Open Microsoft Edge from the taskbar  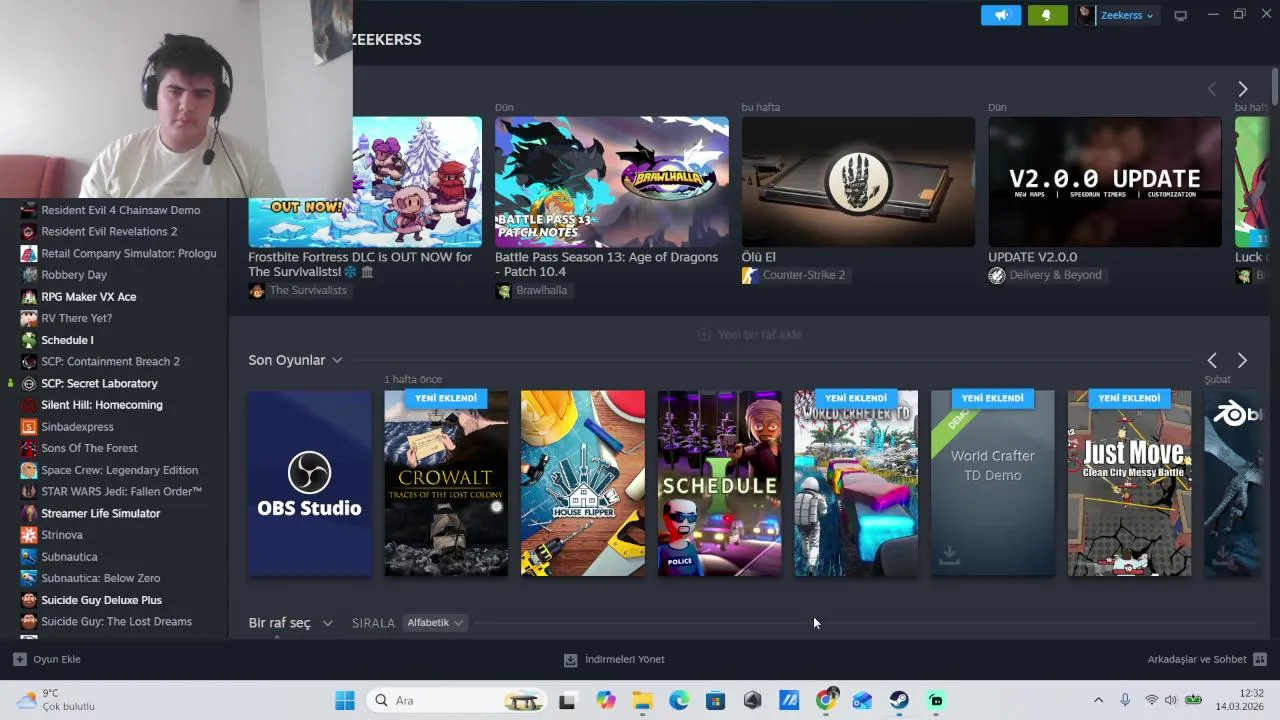[x=679, y=700]
